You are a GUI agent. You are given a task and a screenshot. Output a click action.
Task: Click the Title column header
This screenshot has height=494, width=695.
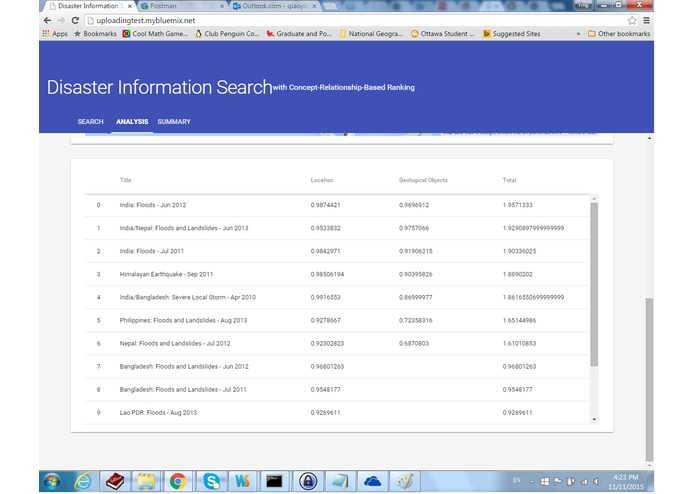125,180
